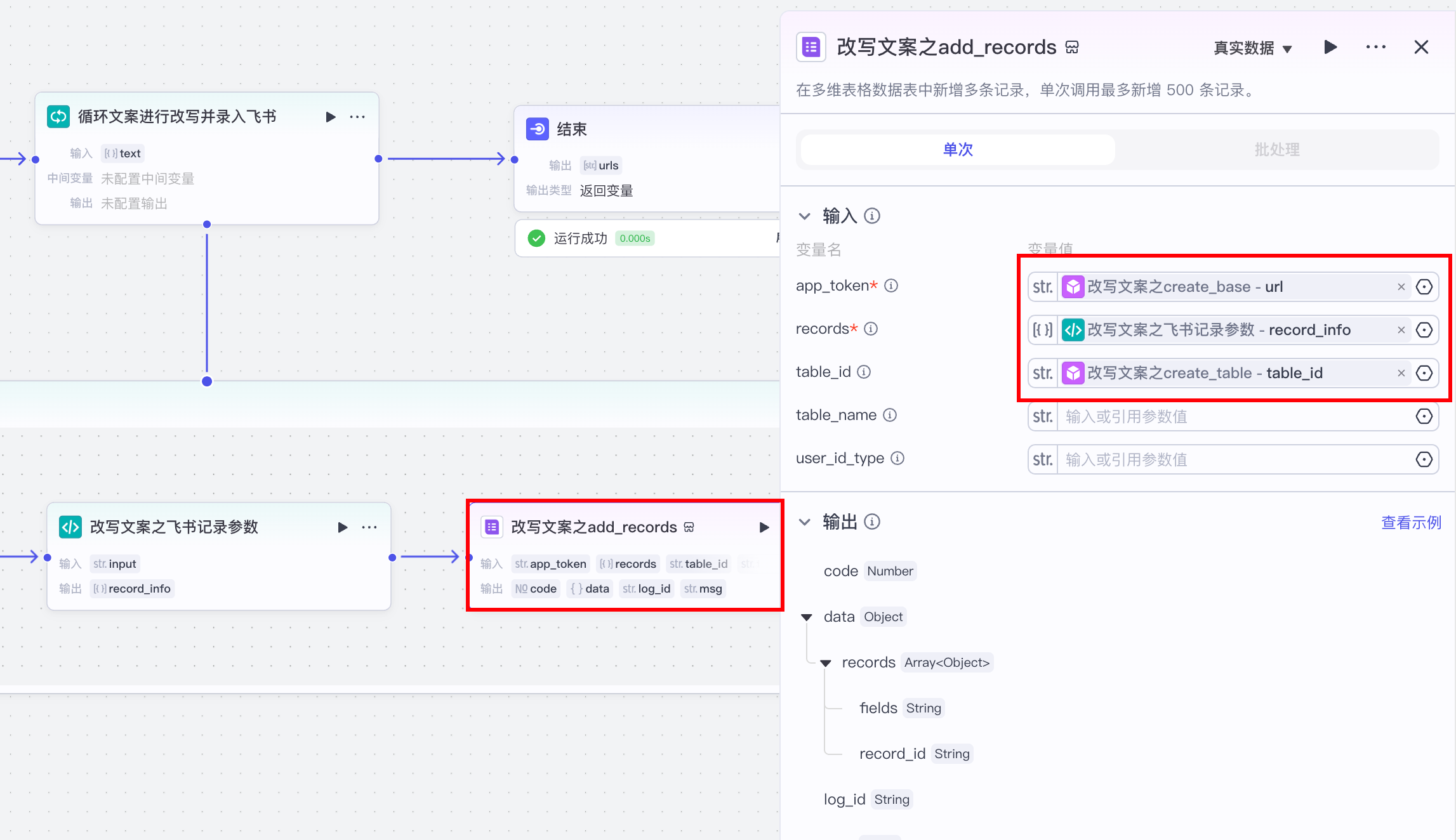This screenshot has width=1456, height=840.
Task: Clear the table_id referenced value
Action: [1401, 373]
